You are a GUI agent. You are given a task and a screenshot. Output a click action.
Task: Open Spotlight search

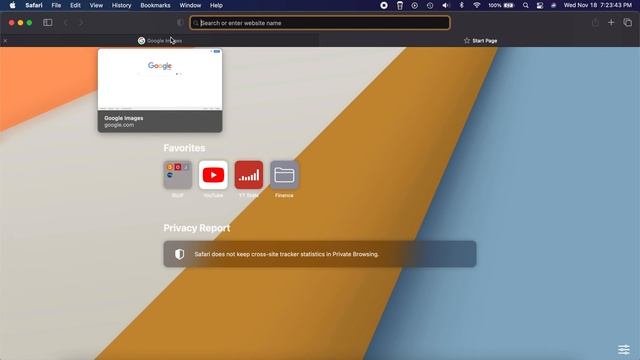[526, 5]
